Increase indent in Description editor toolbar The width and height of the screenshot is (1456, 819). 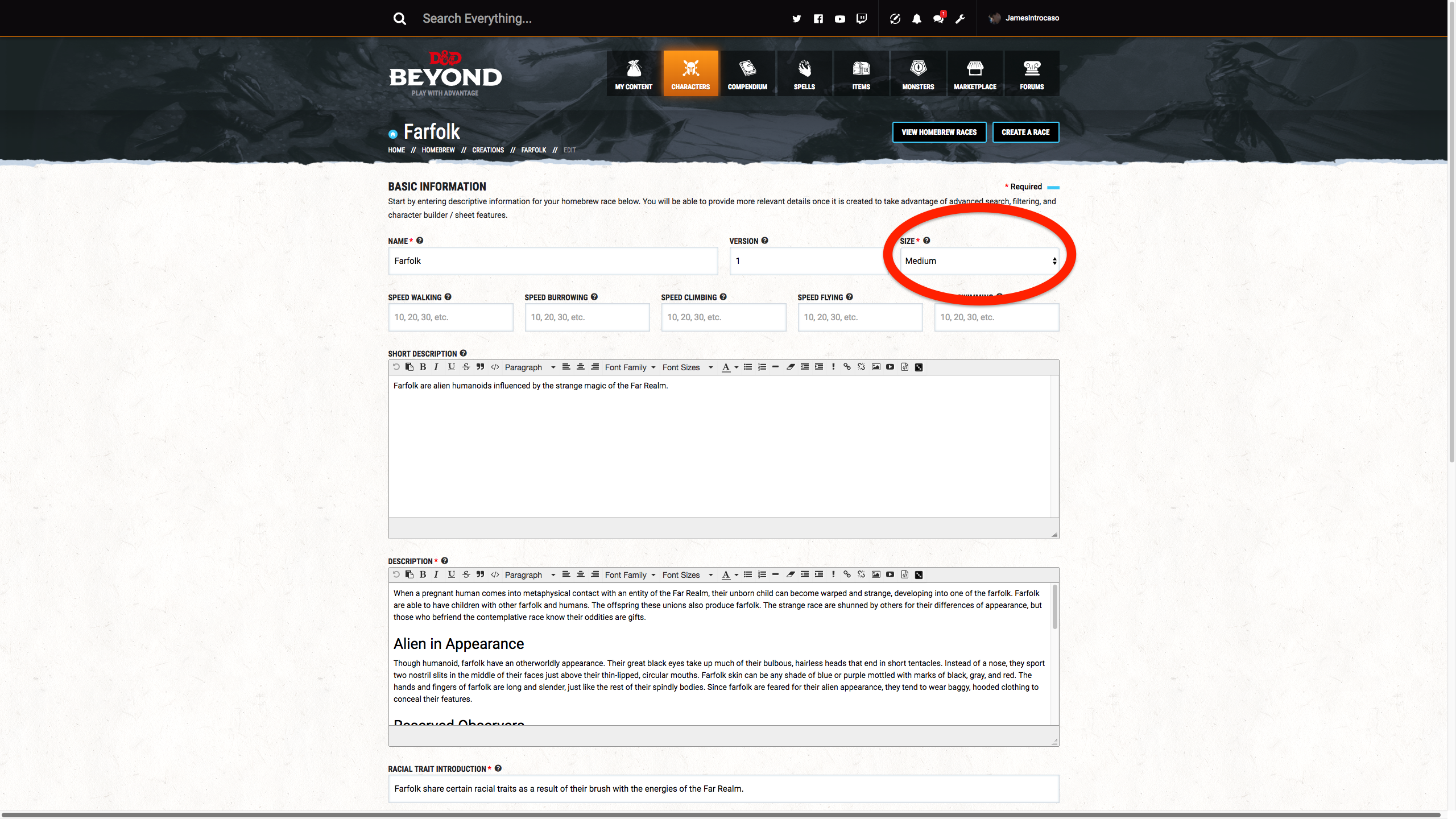point(818,574)
